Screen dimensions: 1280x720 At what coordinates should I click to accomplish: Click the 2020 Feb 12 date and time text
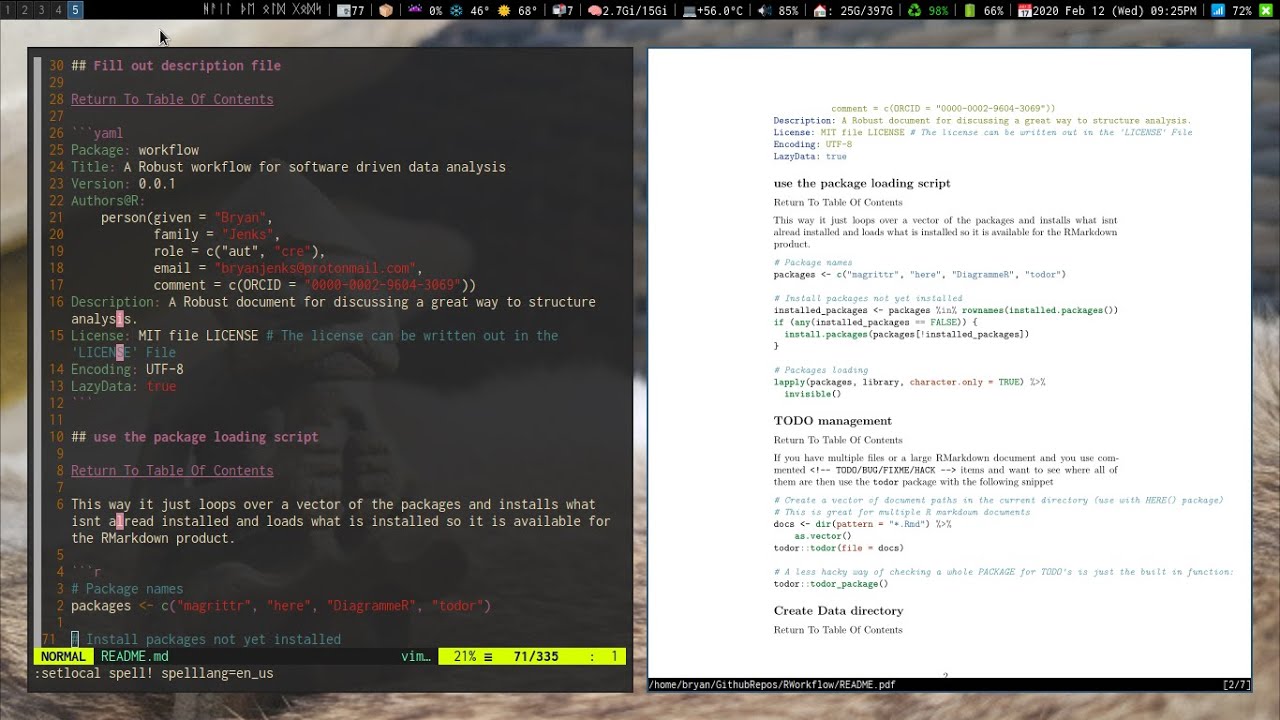1114,11
